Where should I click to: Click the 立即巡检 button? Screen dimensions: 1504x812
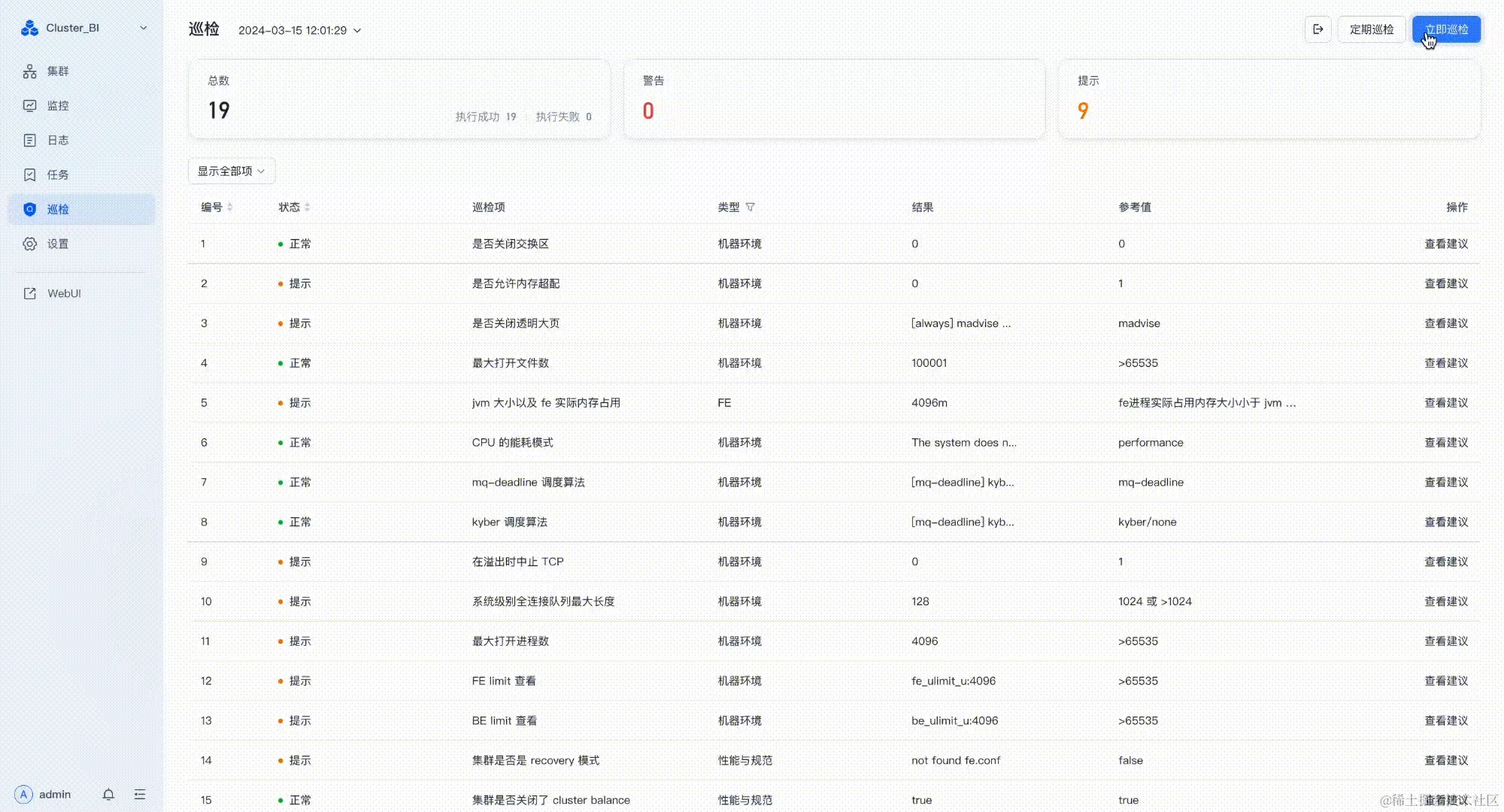point(1445,29)
